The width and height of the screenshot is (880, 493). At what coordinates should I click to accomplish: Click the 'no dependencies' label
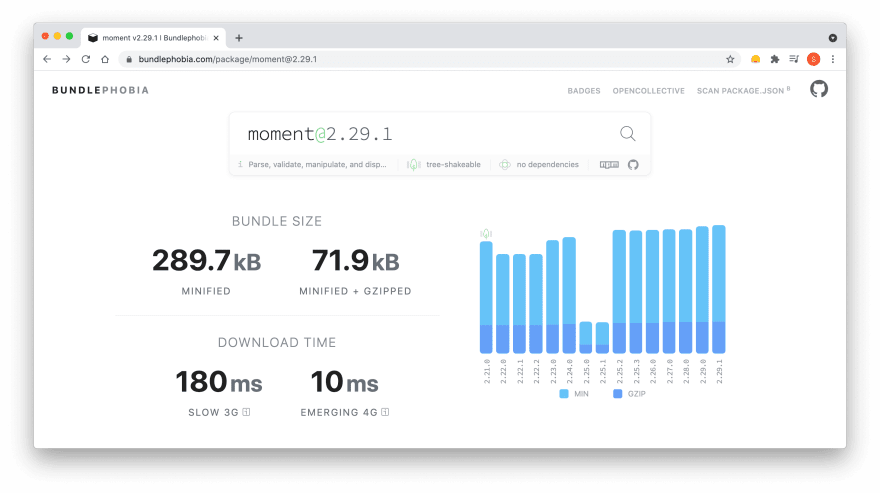547,165
